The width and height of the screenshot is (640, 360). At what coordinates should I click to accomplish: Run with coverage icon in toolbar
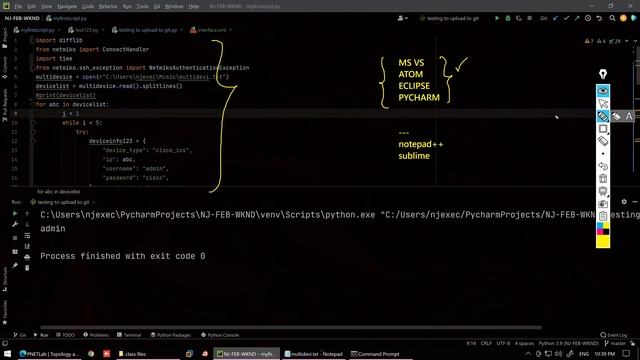[518, 18]
